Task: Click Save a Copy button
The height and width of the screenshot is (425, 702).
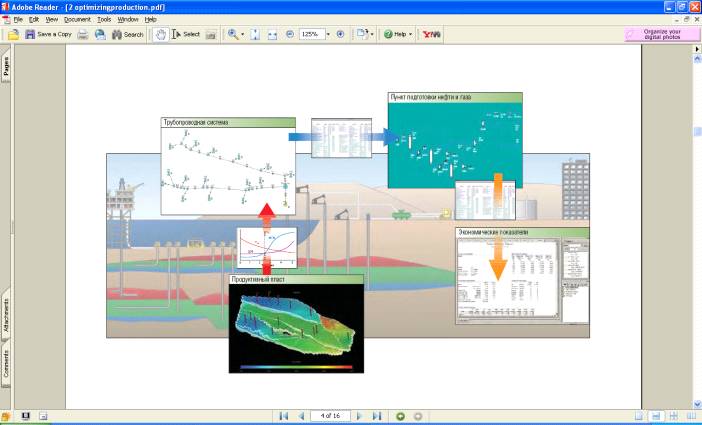Action: (48, 34)
